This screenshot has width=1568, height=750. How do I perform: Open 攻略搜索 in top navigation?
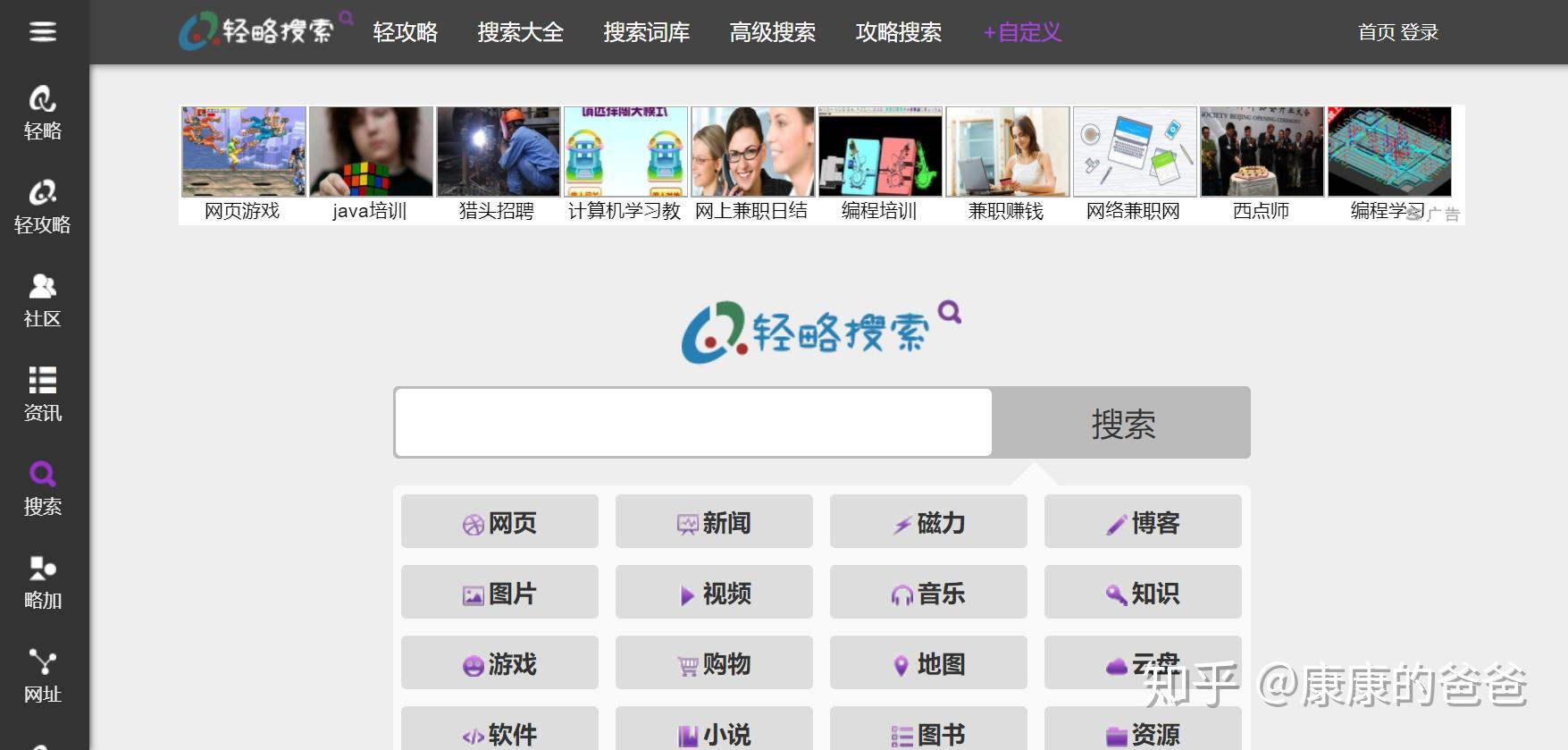899,32
